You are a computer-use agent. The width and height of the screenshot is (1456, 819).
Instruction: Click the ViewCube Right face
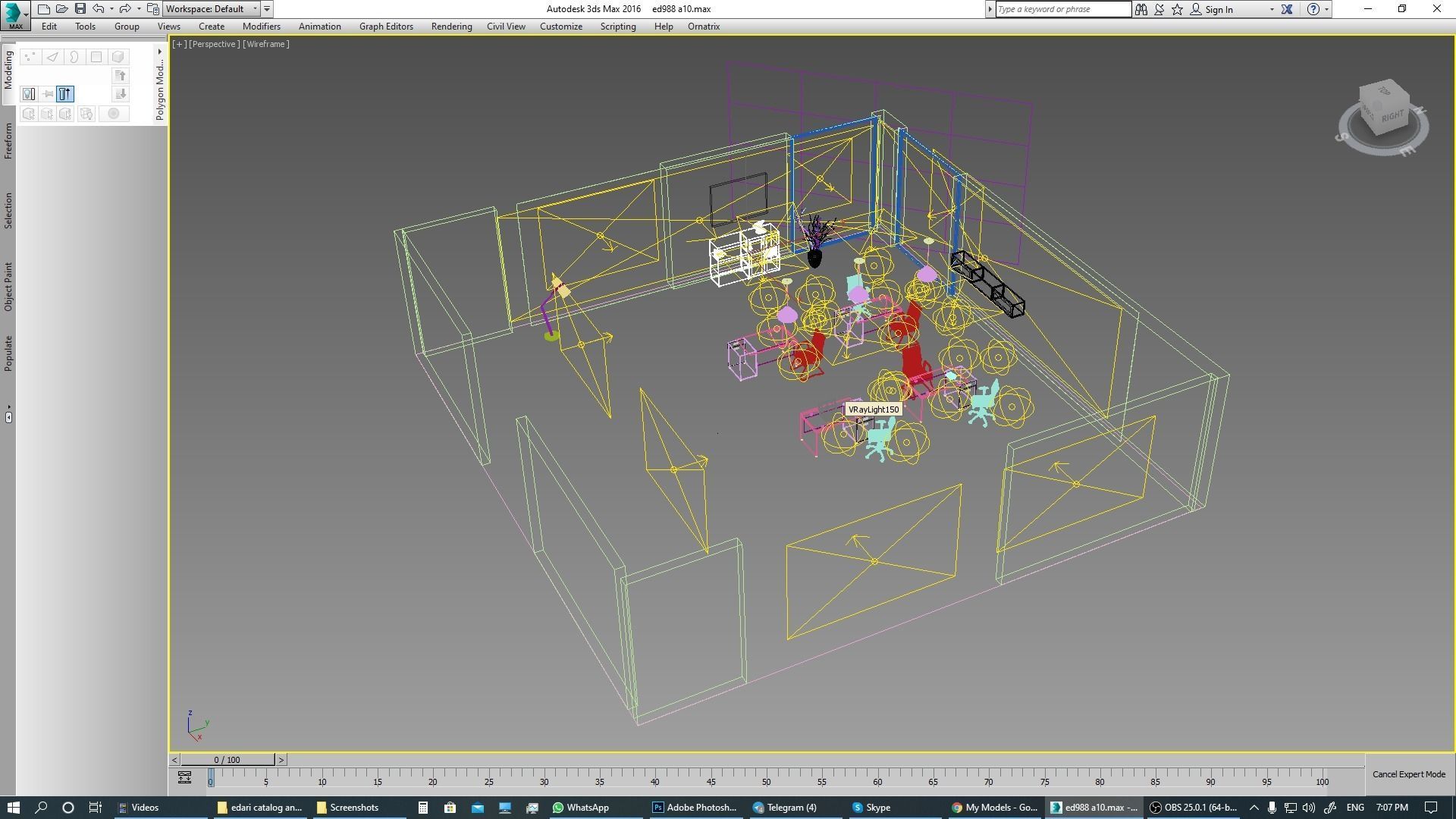coord(1392,117)
